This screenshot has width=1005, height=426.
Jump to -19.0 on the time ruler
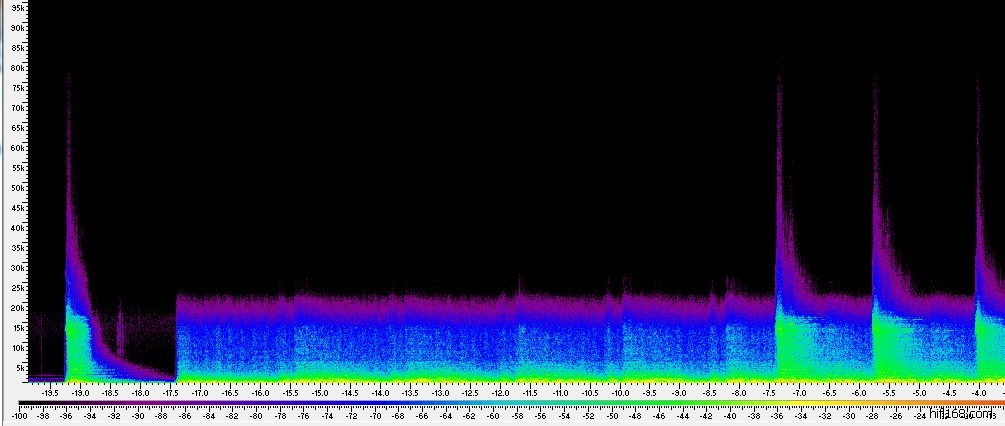click(80, 394)
